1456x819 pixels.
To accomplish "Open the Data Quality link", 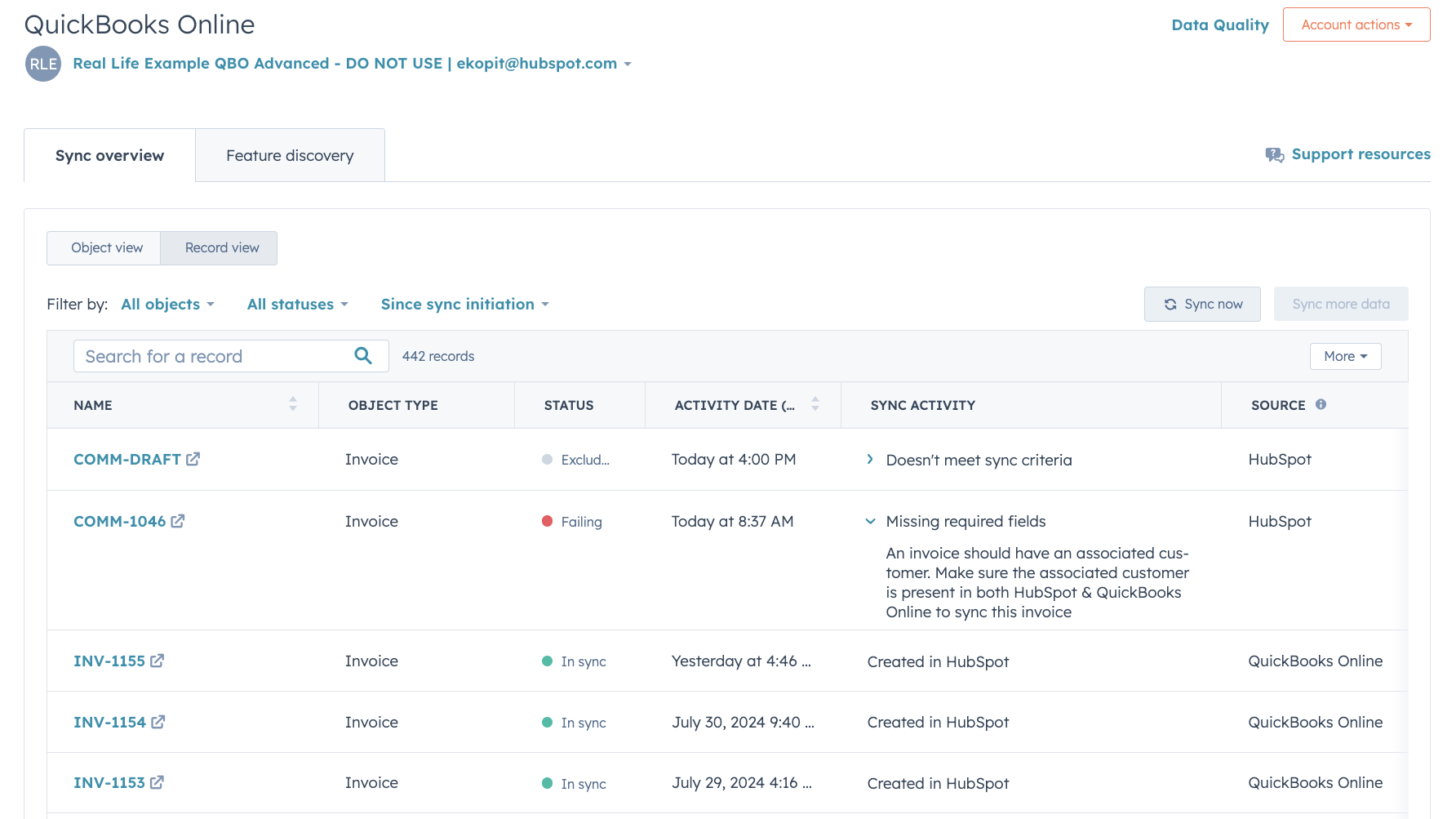I will coord(1220,24).
